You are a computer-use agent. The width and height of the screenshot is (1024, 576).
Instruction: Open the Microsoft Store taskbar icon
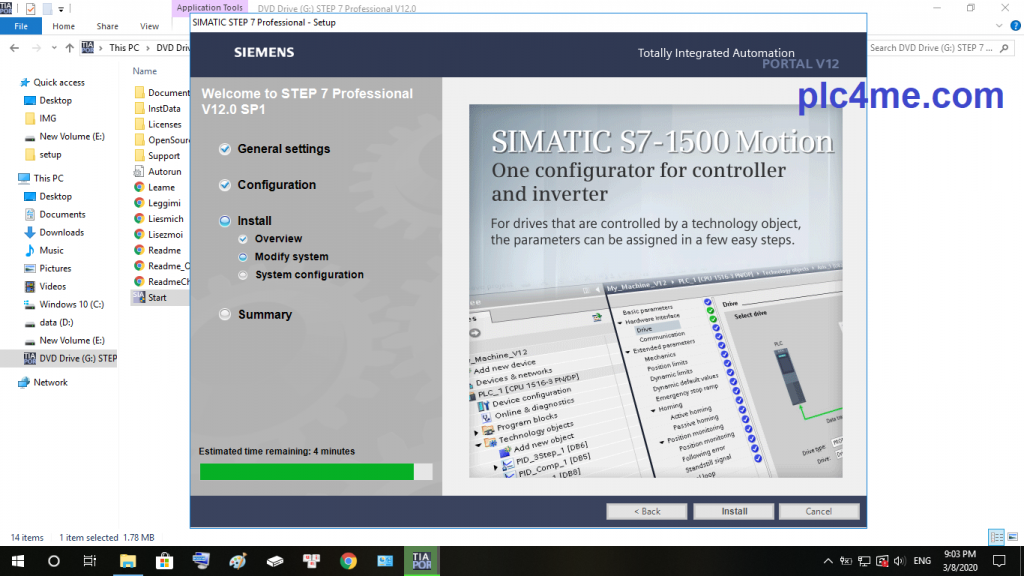[x=164, y=560]
